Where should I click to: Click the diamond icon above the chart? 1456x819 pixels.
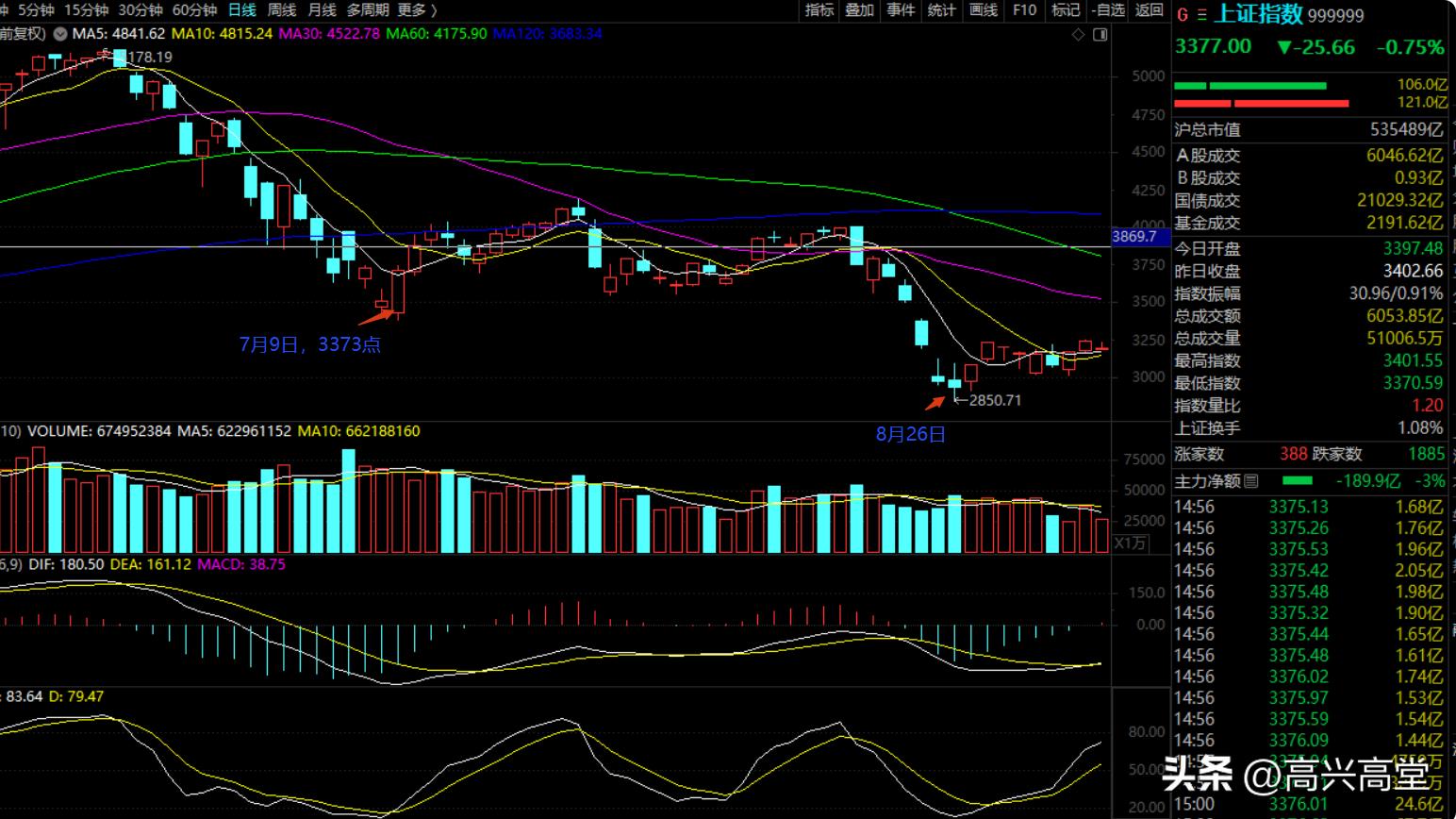click(x=1079, y=35)
